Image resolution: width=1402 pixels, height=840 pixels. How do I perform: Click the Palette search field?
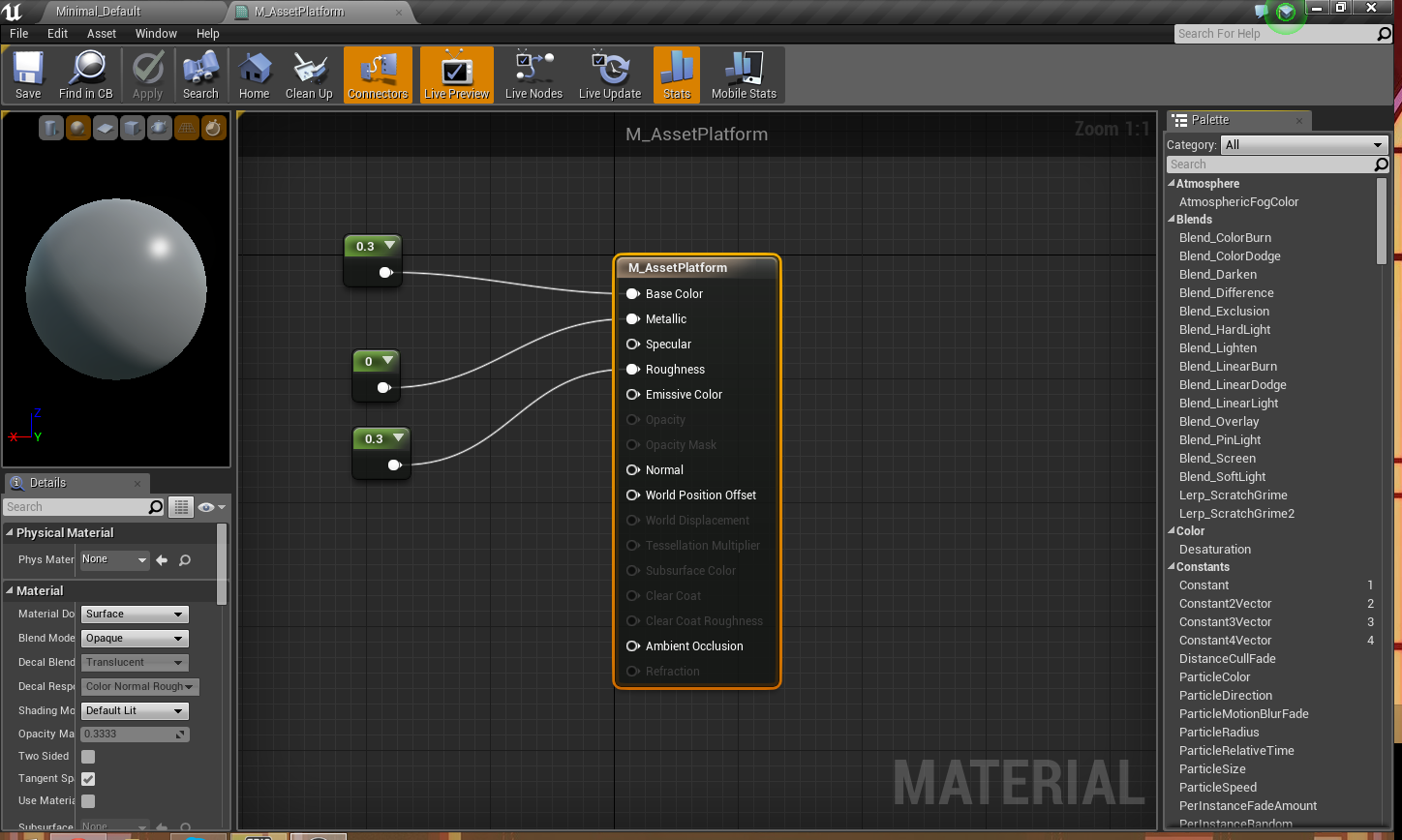pyautogui.click(x=1269, y=165)
